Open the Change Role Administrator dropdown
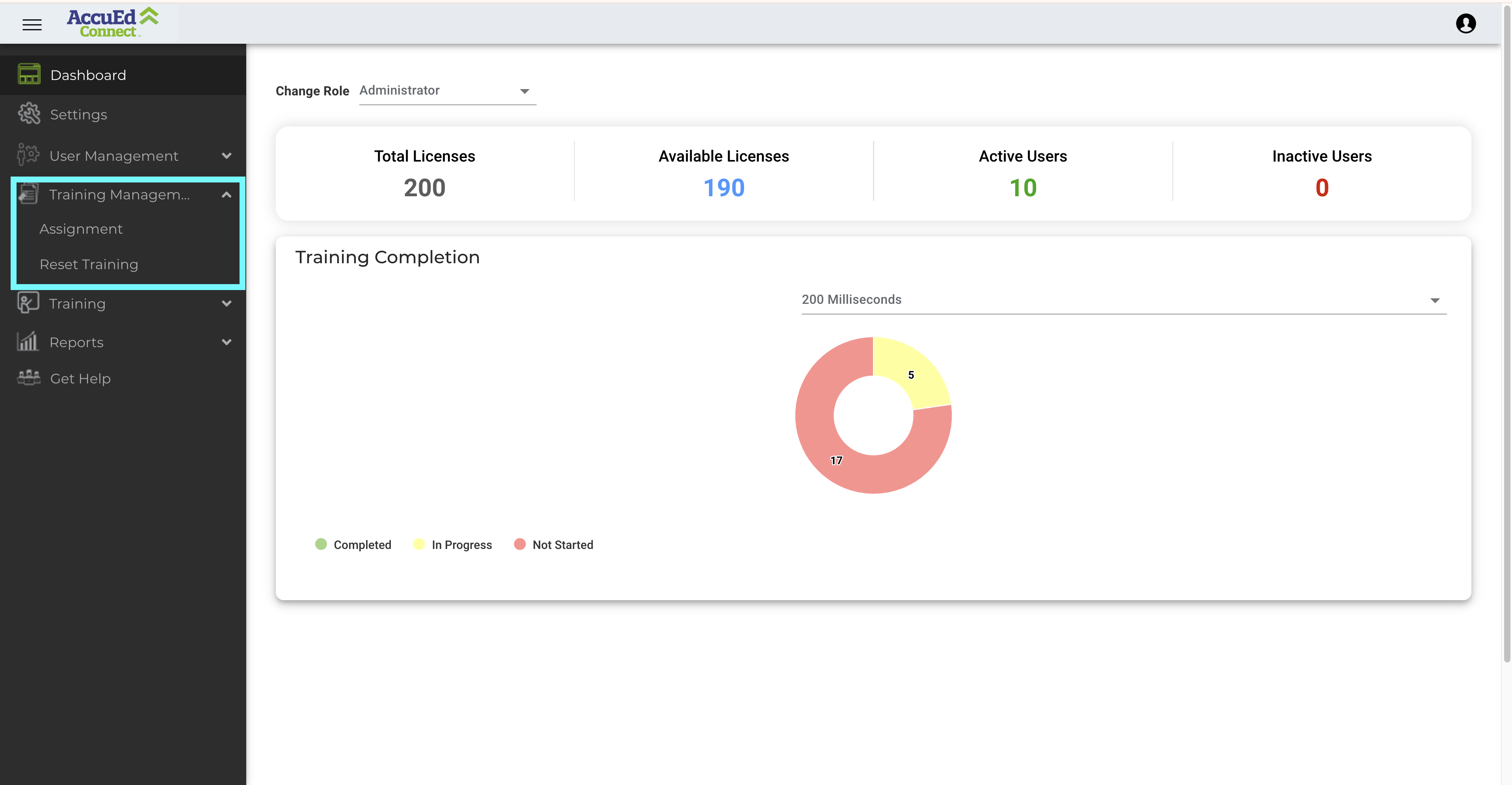Viewport: 1512px width, 785px height. (x=447, y=90)
